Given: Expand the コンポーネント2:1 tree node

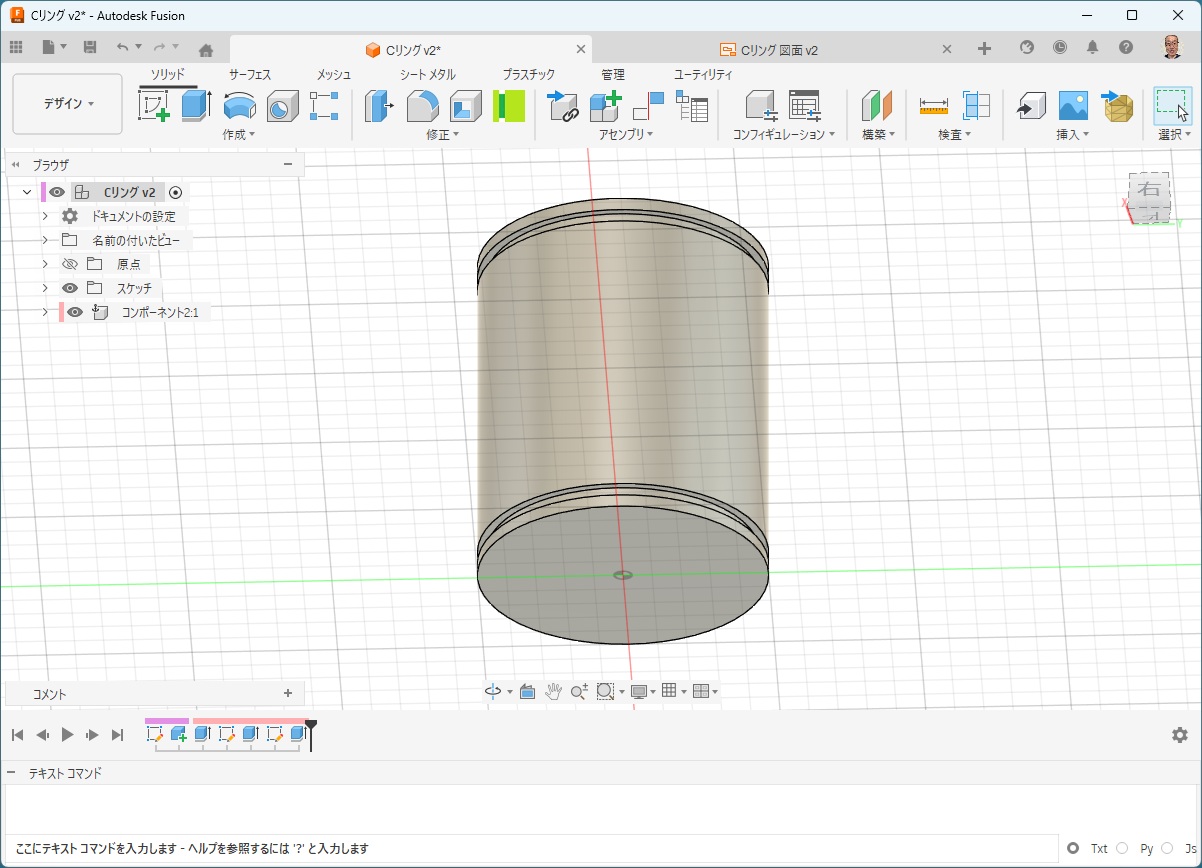Looking at the screenshot, I should coord(45,312).
